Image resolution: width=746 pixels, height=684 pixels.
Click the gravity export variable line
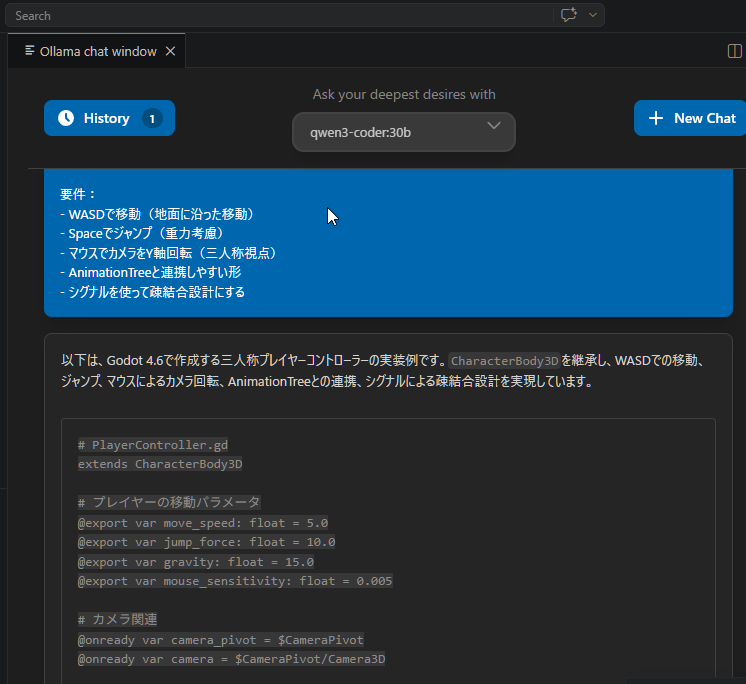point(196,562)
